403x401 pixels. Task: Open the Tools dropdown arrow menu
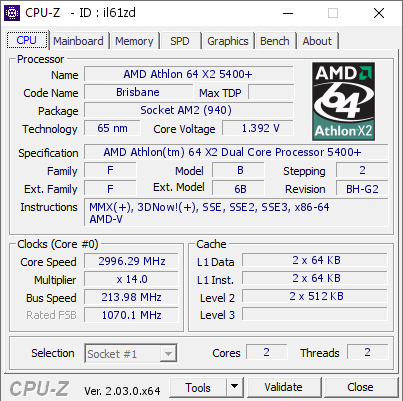point(235,387)
